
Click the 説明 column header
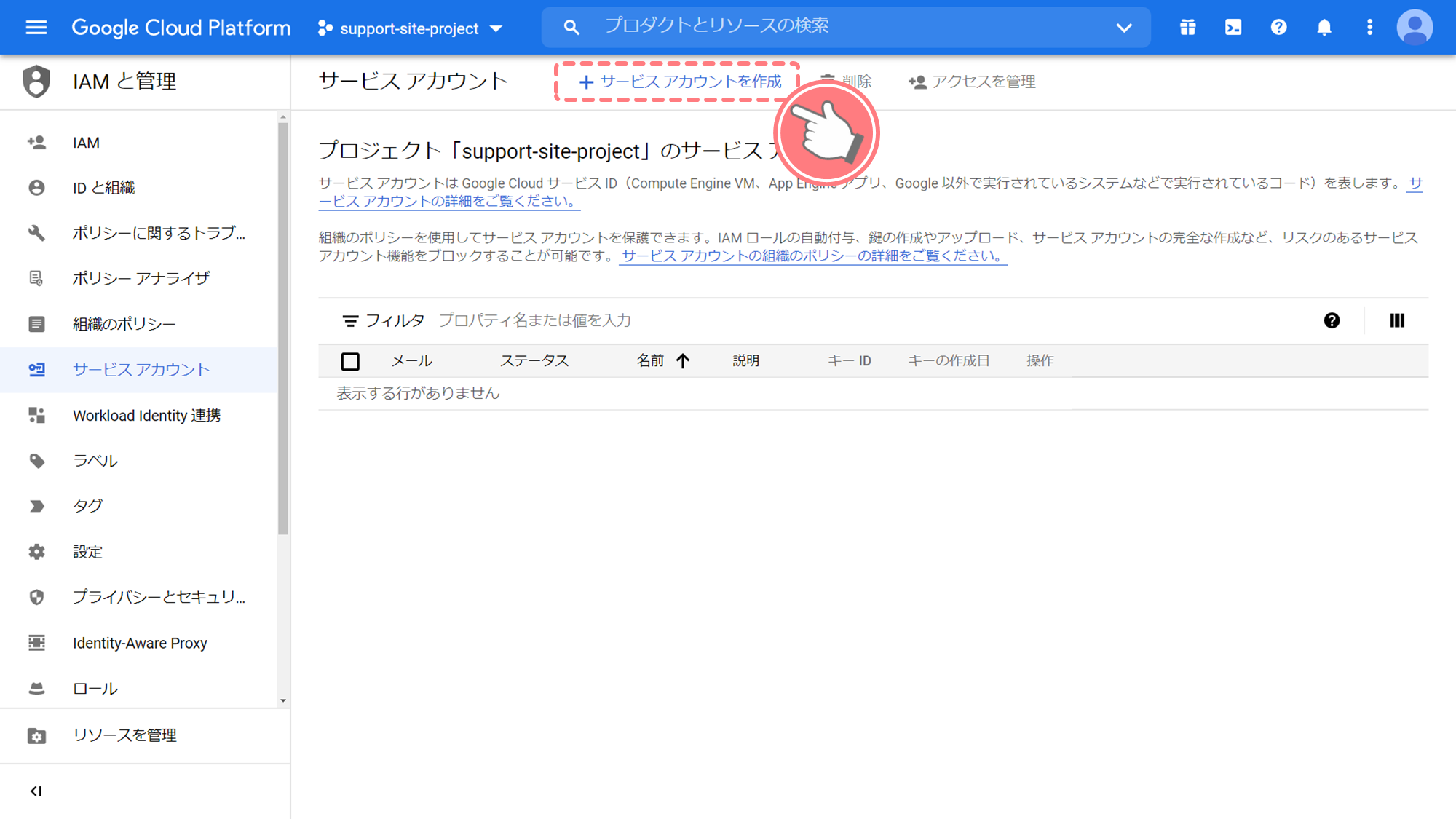pyautogui.click(x=746, y=361)
